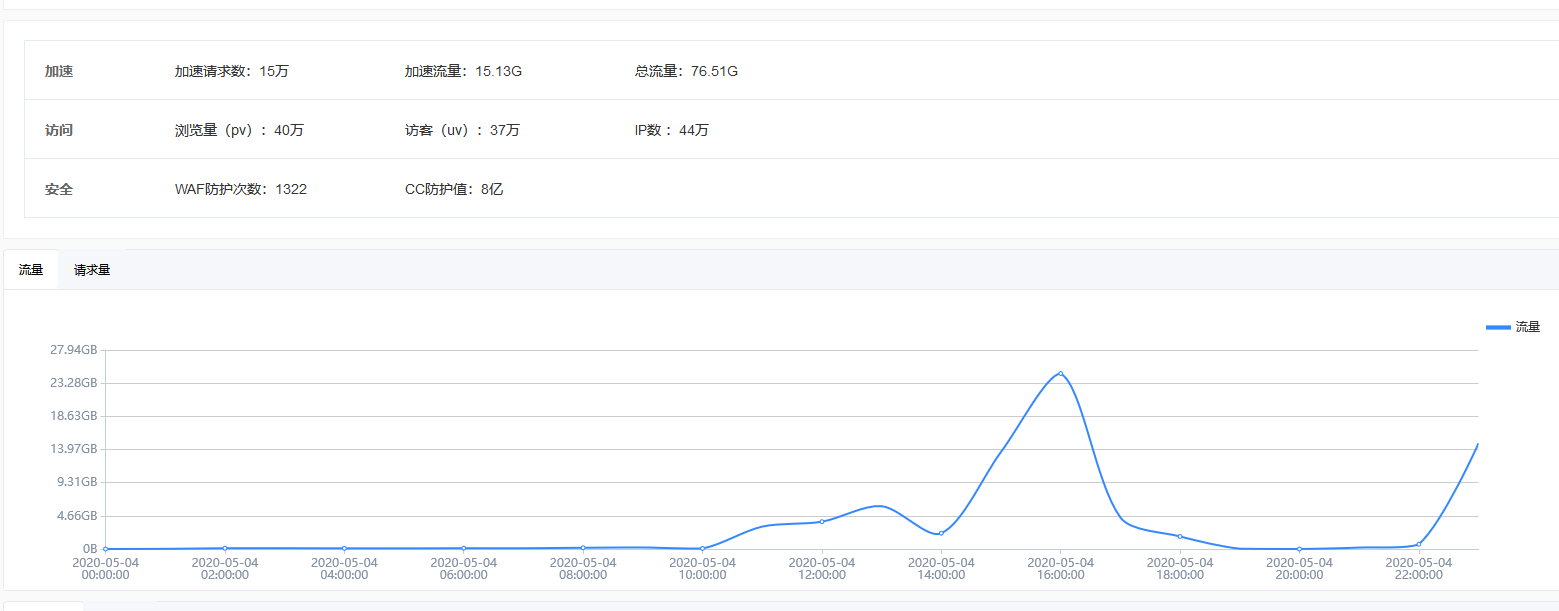Click the 安全 row heading
The height and width of the screenshot is (611, 1559).
click(59, 189)
